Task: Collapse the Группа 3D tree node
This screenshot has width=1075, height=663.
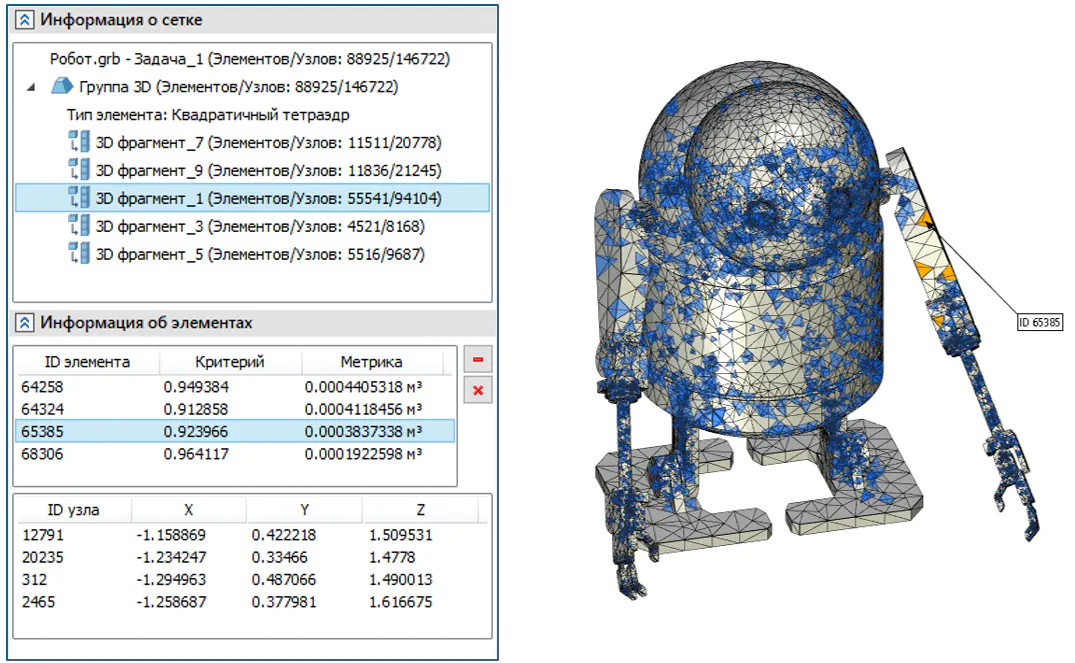Action: [x=31, y=87]
